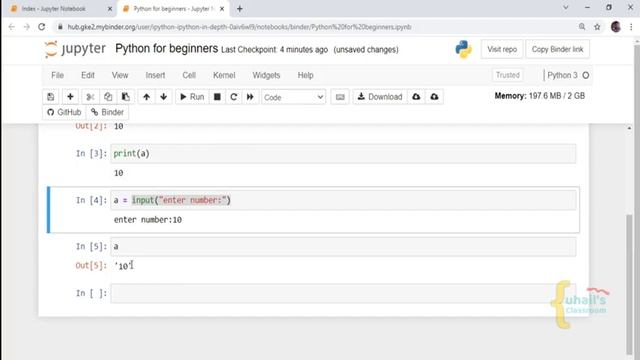Save the notebook with the floppy icon
640x360 pixels.
pos(51,97)
